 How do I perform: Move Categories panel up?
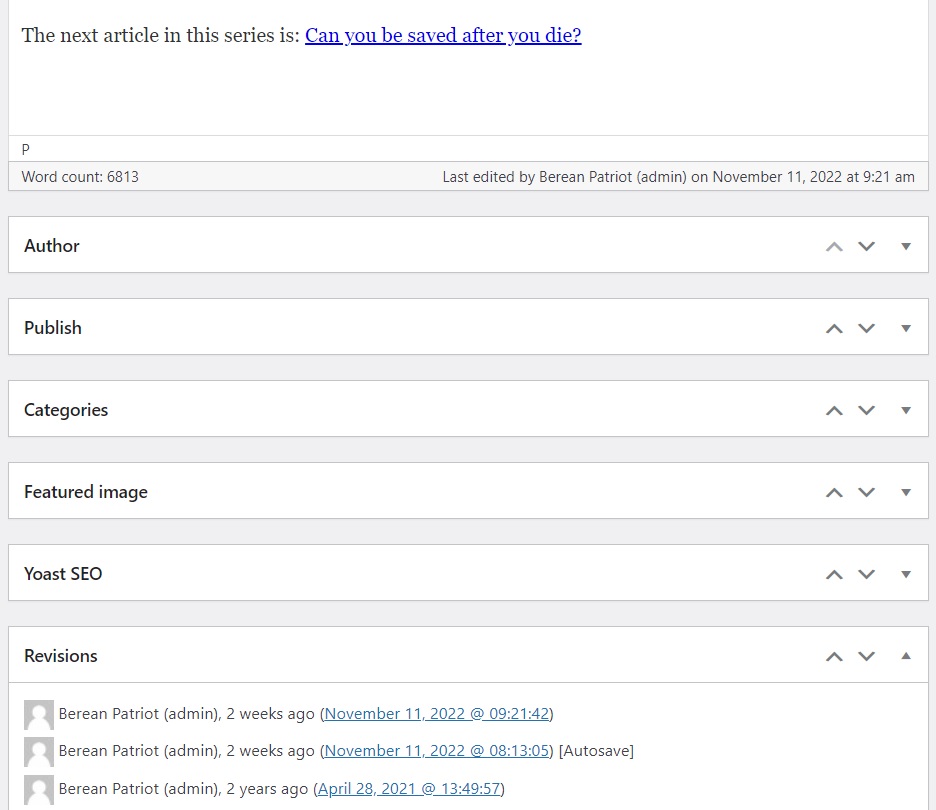point(834,410)
